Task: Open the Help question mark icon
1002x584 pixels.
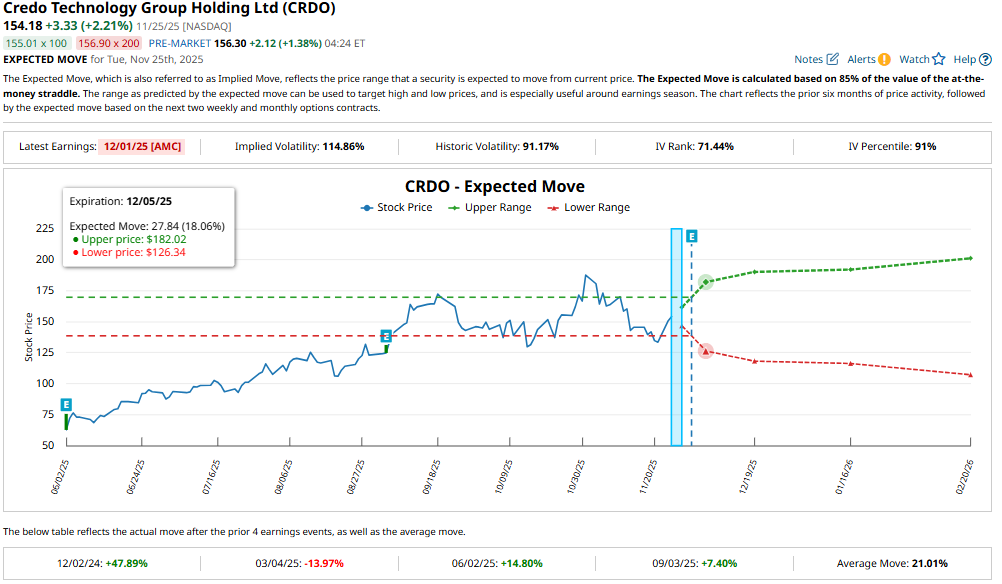Action: click(985, 60)
